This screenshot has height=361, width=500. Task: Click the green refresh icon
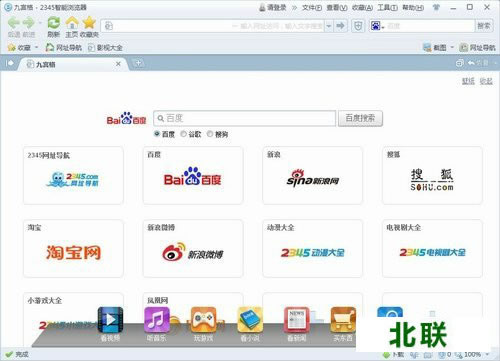[x=54, y=23]
